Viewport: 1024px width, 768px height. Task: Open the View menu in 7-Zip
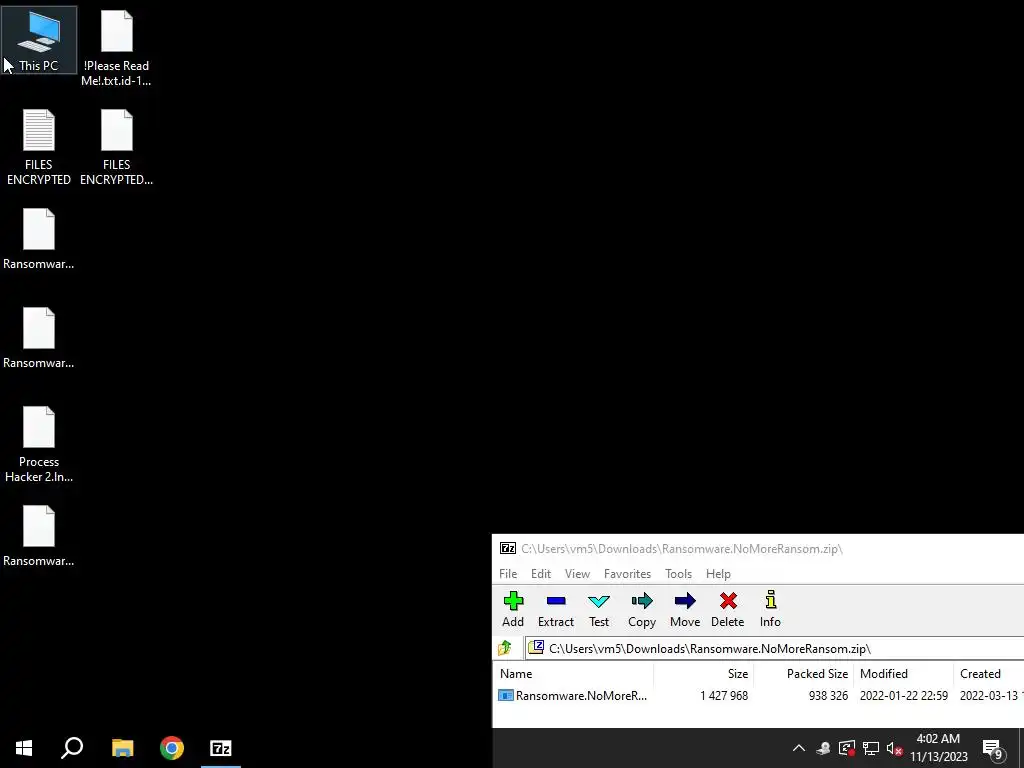tap(577, 573)
